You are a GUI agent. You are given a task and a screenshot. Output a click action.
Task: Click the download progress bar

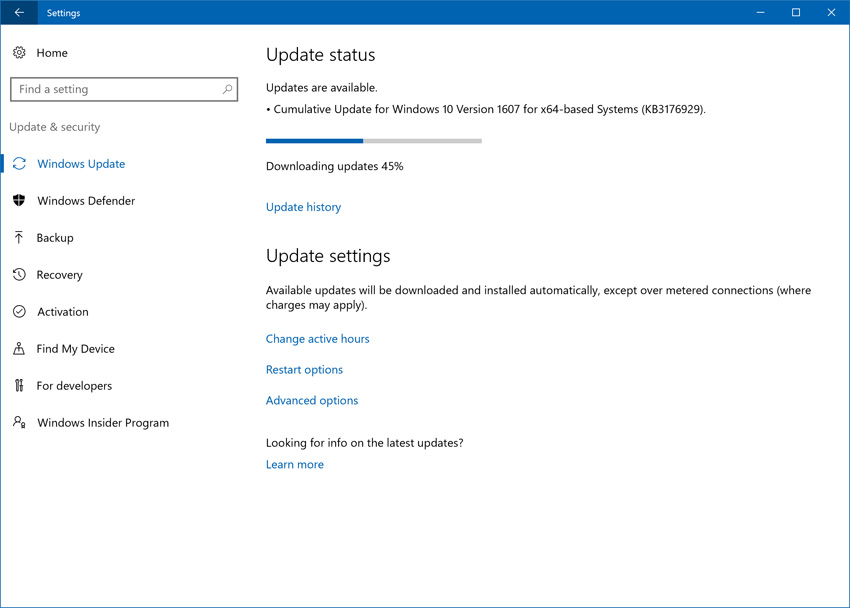click(373, 141)
